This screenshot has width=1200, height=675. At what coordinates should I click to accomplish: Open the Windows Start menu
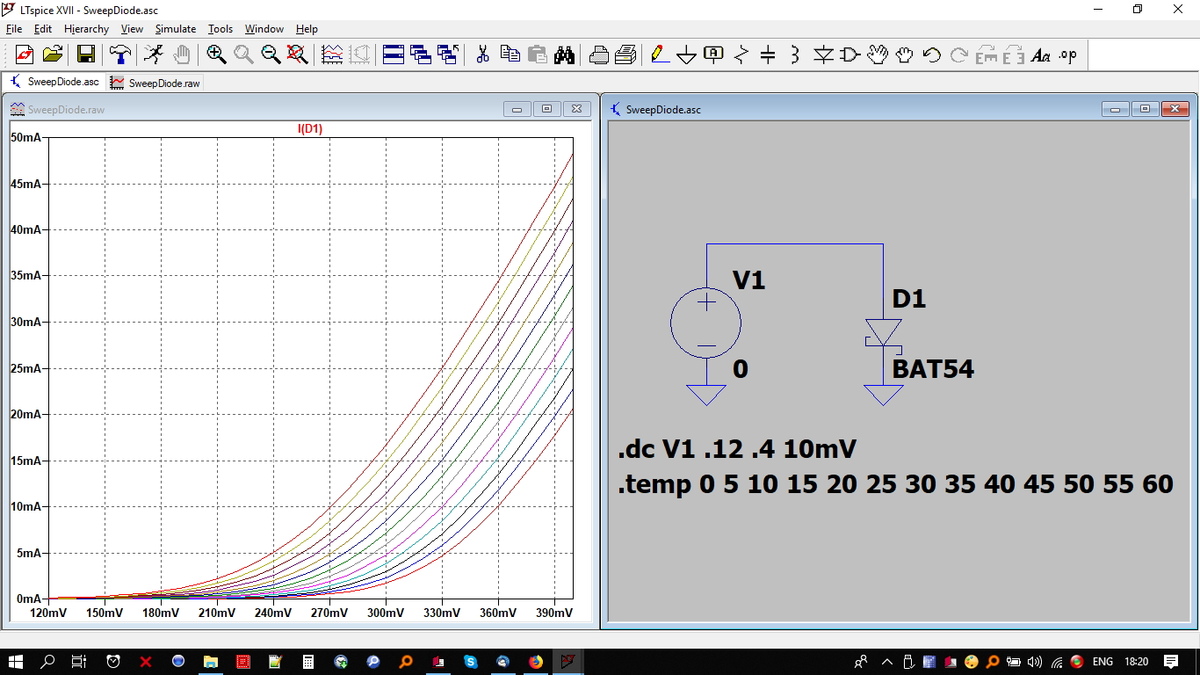click(16, 661)
